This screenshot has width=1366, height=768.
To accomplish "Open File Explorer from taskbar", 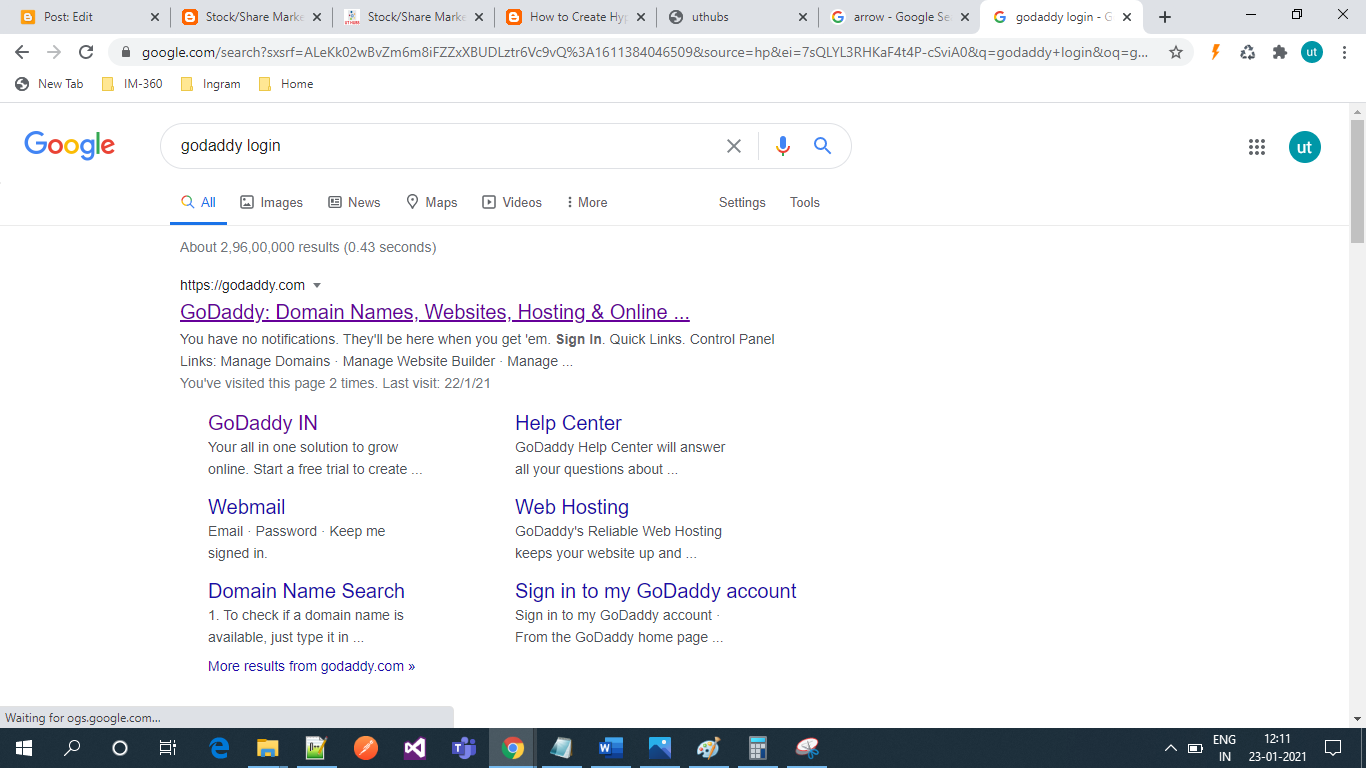I will click(x=267, y=748).
